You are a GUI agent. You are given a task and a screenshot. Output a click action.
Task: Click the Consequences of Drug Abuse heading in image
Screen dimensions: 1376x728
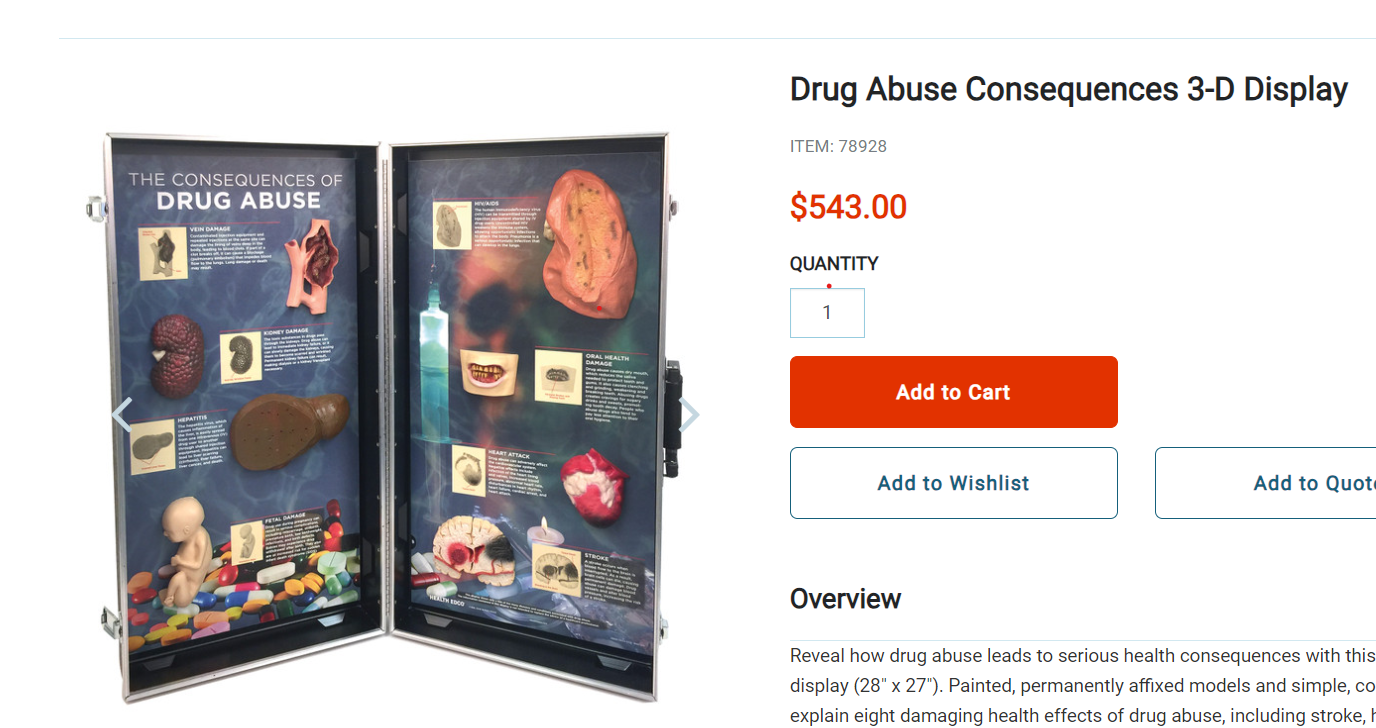tap(235, 191)
